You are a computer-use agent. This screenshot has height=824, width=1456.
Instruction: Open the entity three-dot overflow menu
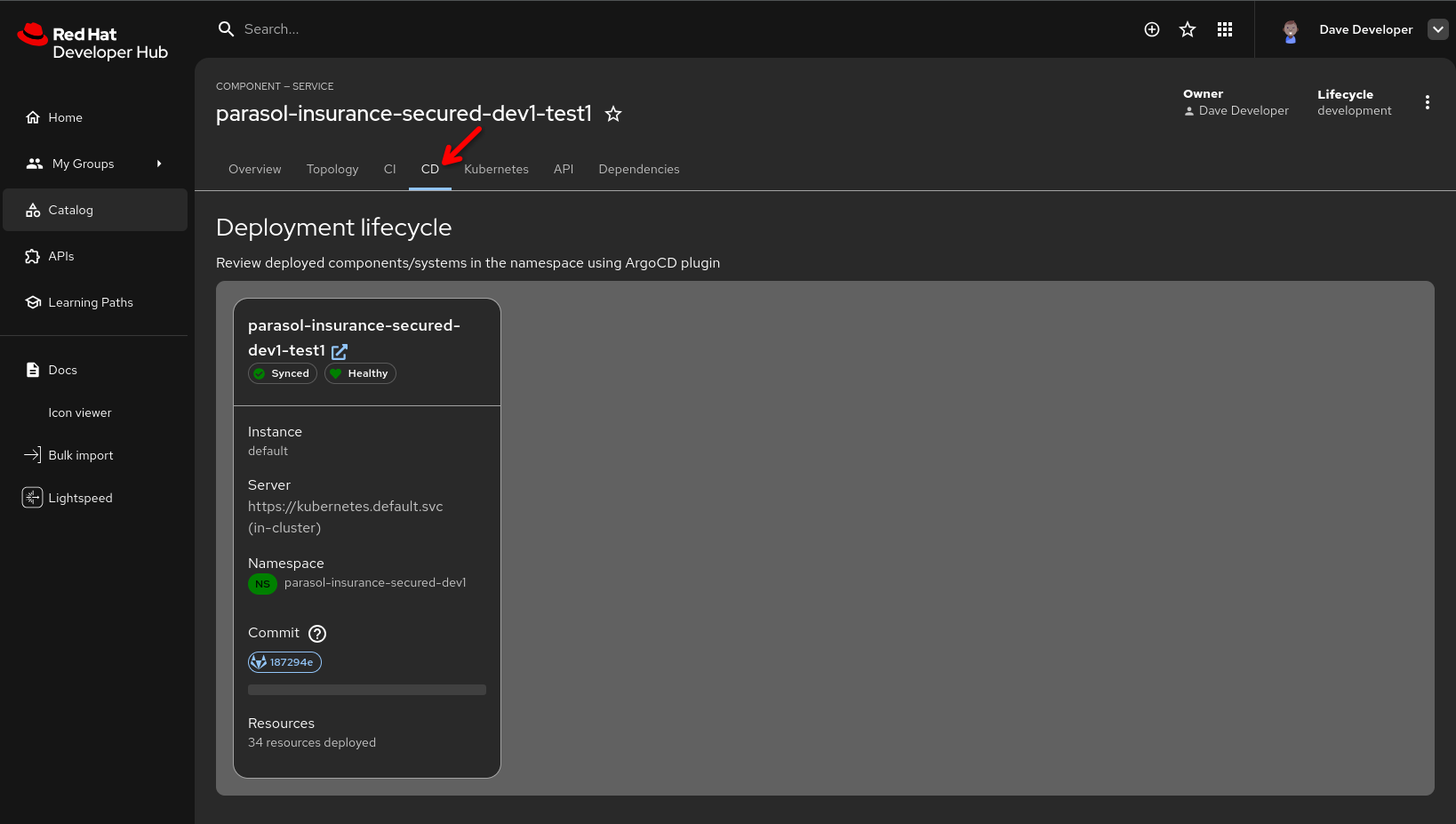[x=1428, y=102]
